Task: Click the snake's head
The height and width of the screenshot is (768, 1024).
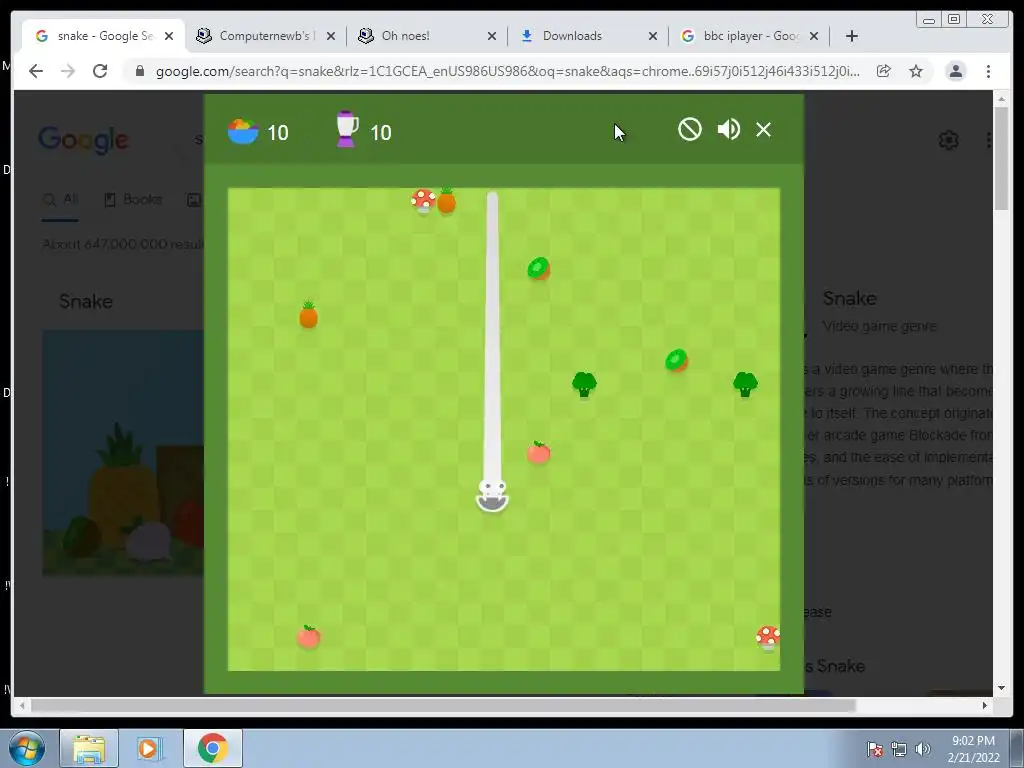Action: click(492, 496)
